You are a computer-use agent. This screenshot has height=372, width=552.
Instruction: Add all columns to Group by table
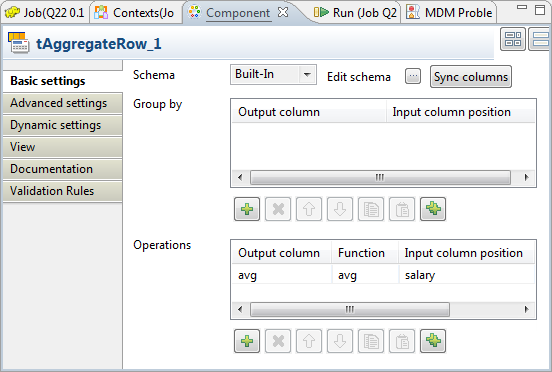tap(433, 209)
